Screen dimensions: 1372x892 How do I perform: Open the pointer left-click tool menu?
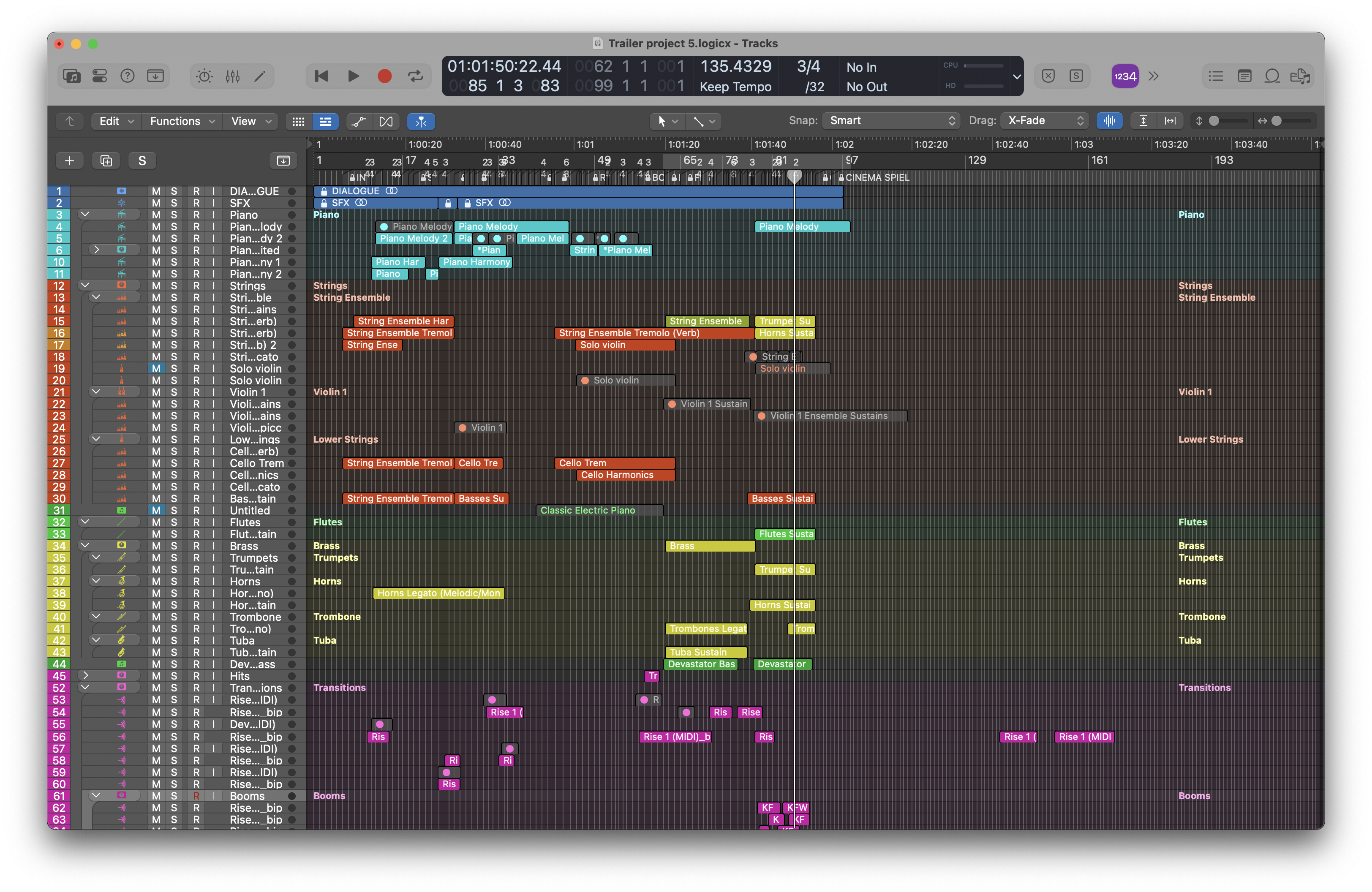click(667, 121)
